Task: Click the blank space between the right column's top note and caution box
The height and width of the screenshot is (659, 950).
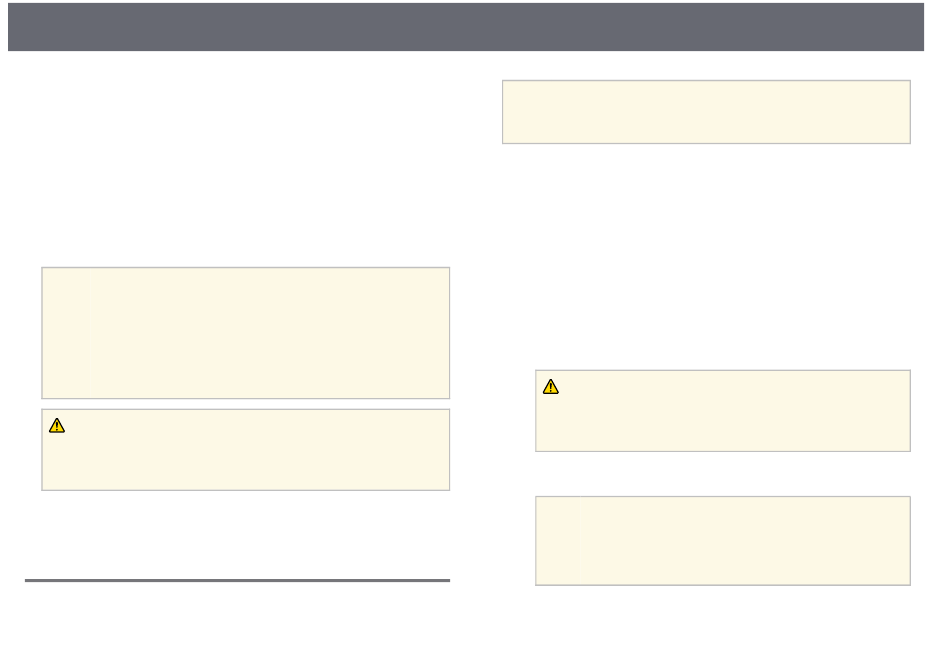Action: tap(706, 257)
